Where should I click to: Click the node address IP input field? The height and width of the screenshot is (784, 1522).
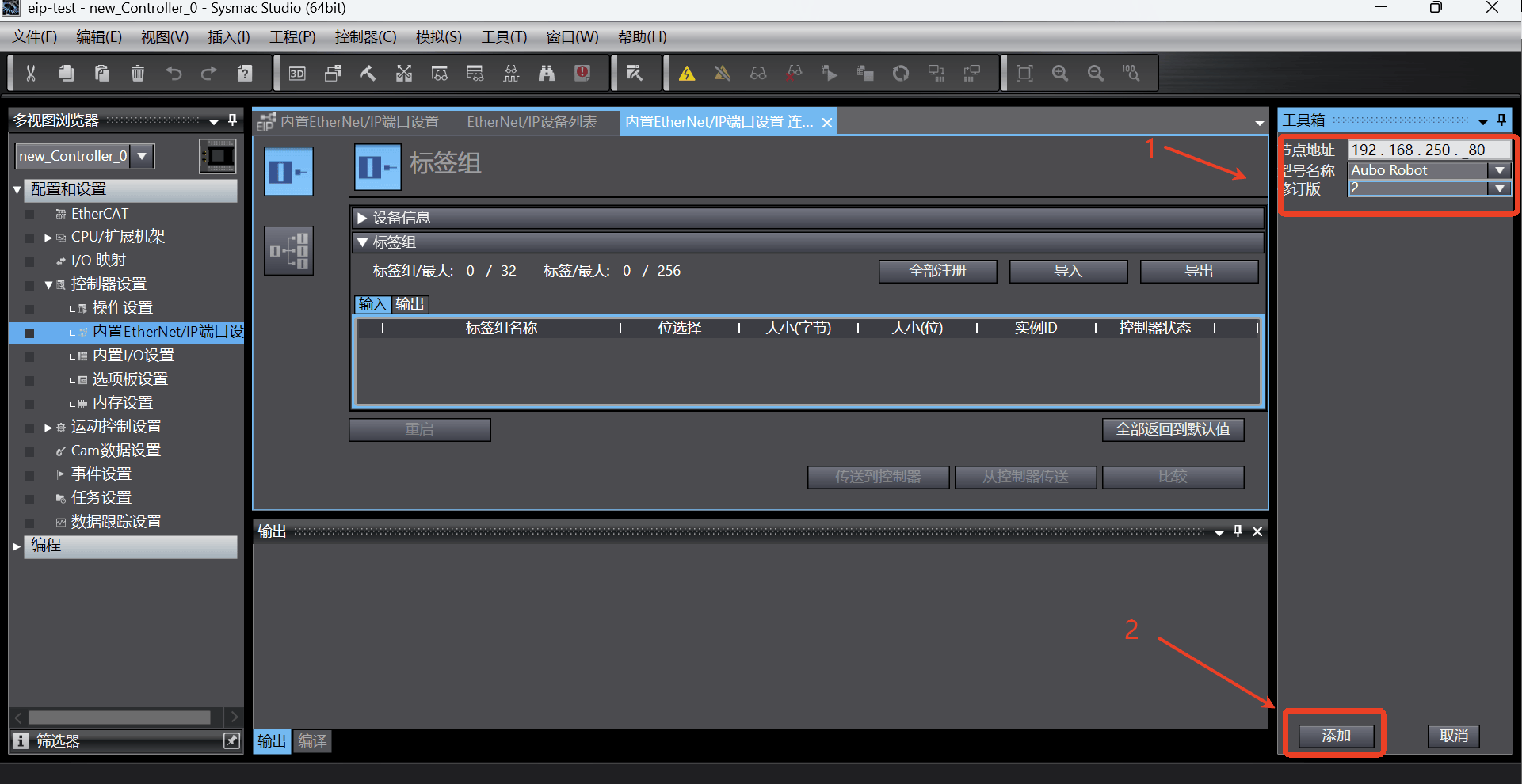click(1429, 150)
